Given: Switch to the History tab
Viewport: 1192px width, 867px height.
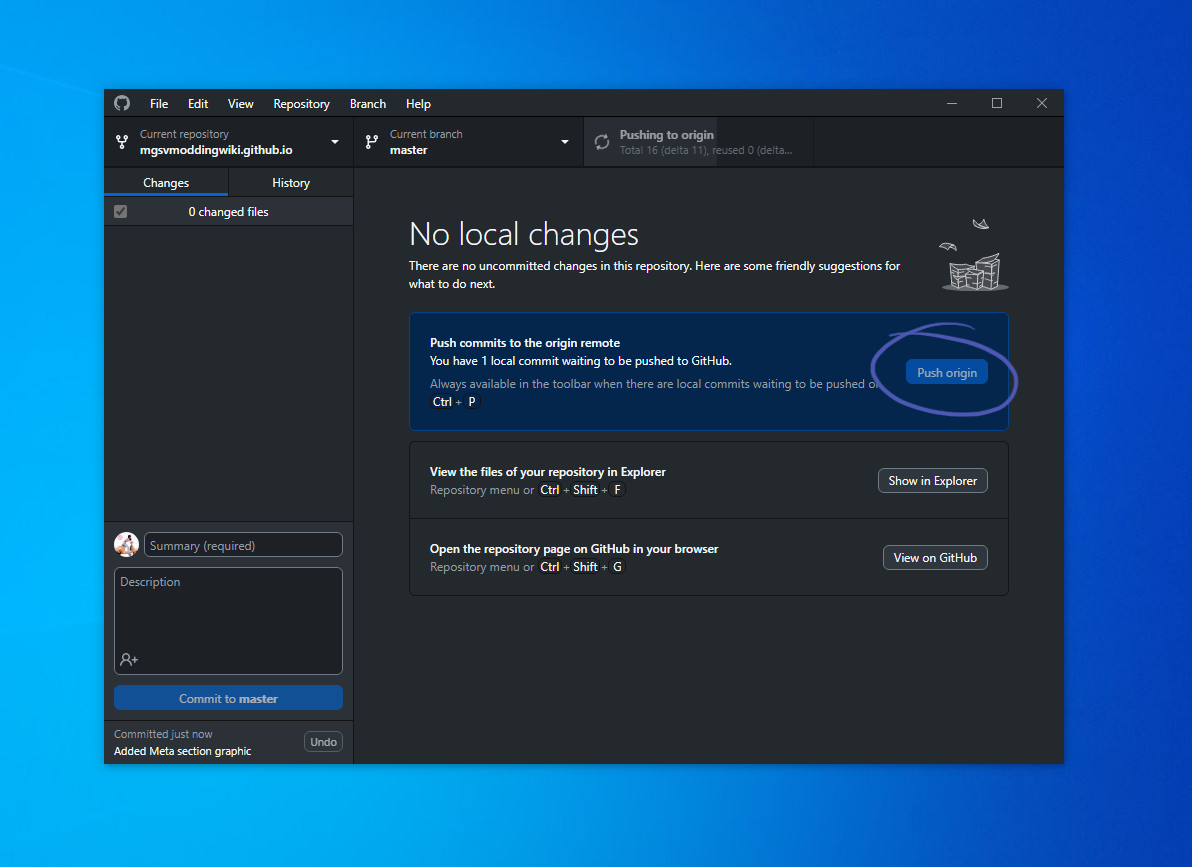Looking at the screenshot, I should coord(291,183).
